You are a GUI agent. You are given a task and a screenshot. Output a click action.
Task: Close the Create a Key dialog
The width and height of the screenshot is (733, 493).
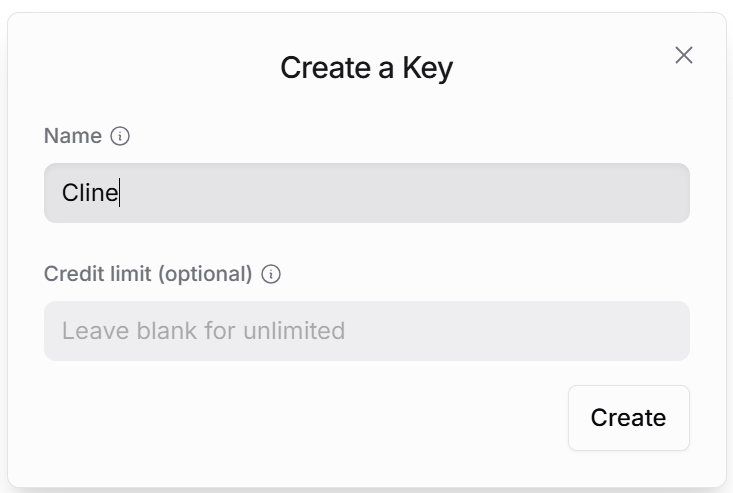[684, 55]
